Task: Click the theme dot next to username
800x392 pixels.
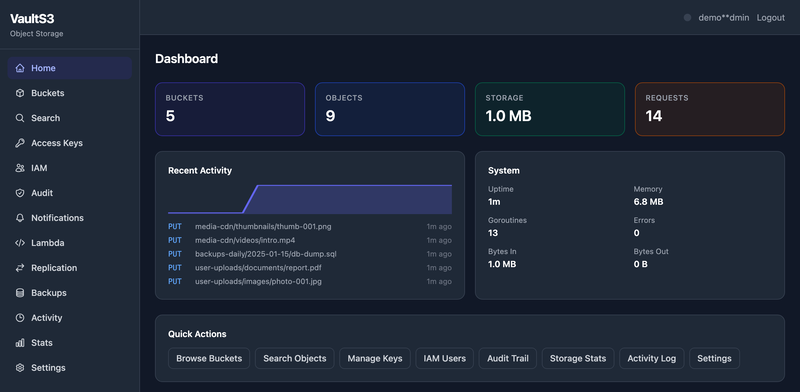Action: click(x=687, y=18)
